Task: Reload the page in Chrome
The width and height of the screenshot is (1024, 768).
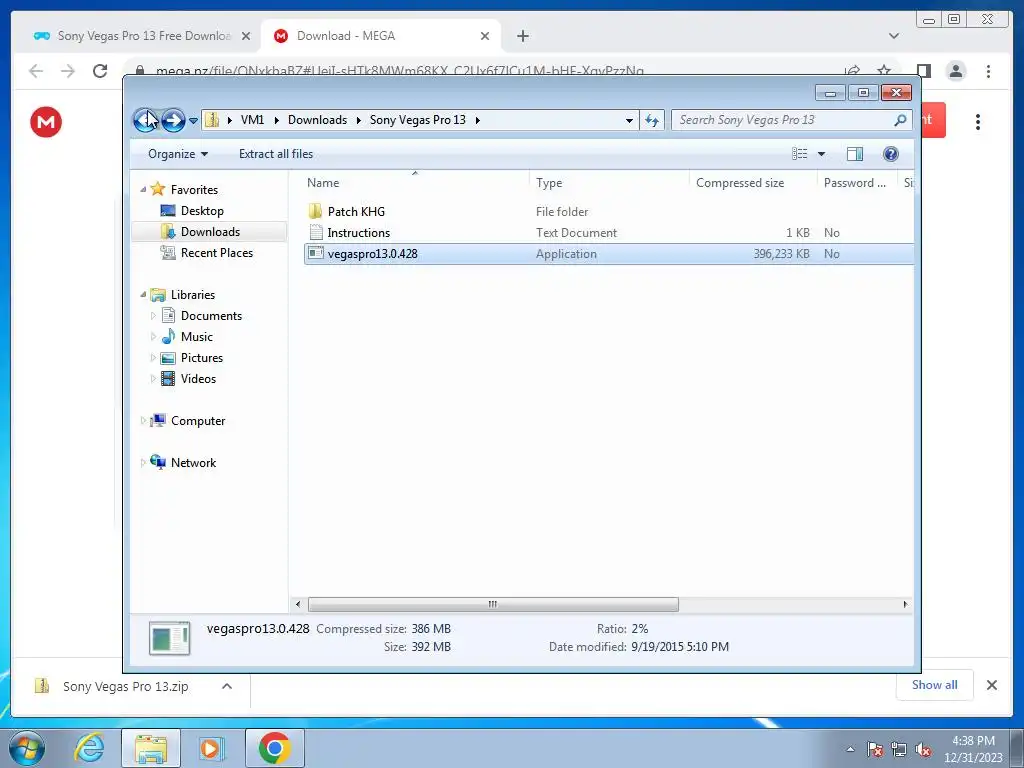Action: pyautogui.click(x=99, y=71)
